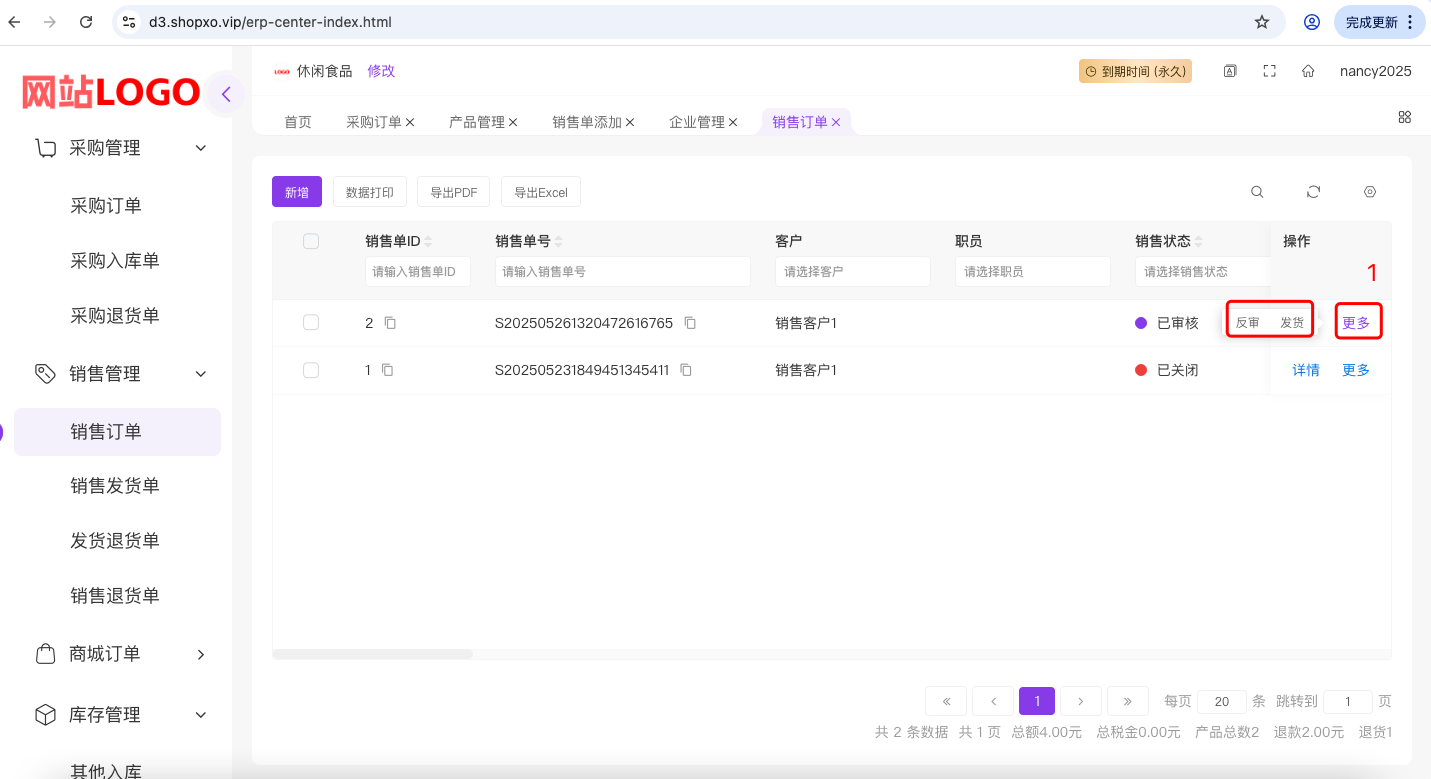This screenshot has height=779, width=1431.
Task: Copy sales order ID 2
Action: [390, 323]
